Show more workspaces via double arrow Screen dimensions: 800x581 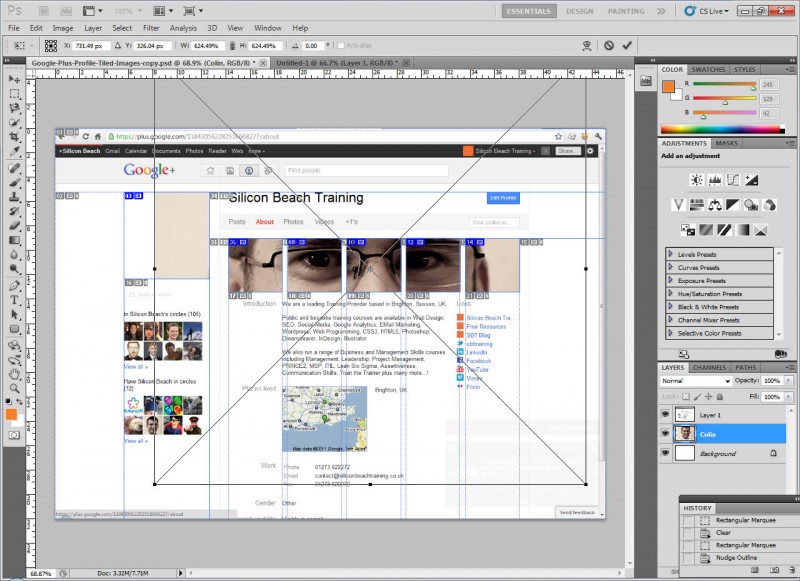(661, 11)
